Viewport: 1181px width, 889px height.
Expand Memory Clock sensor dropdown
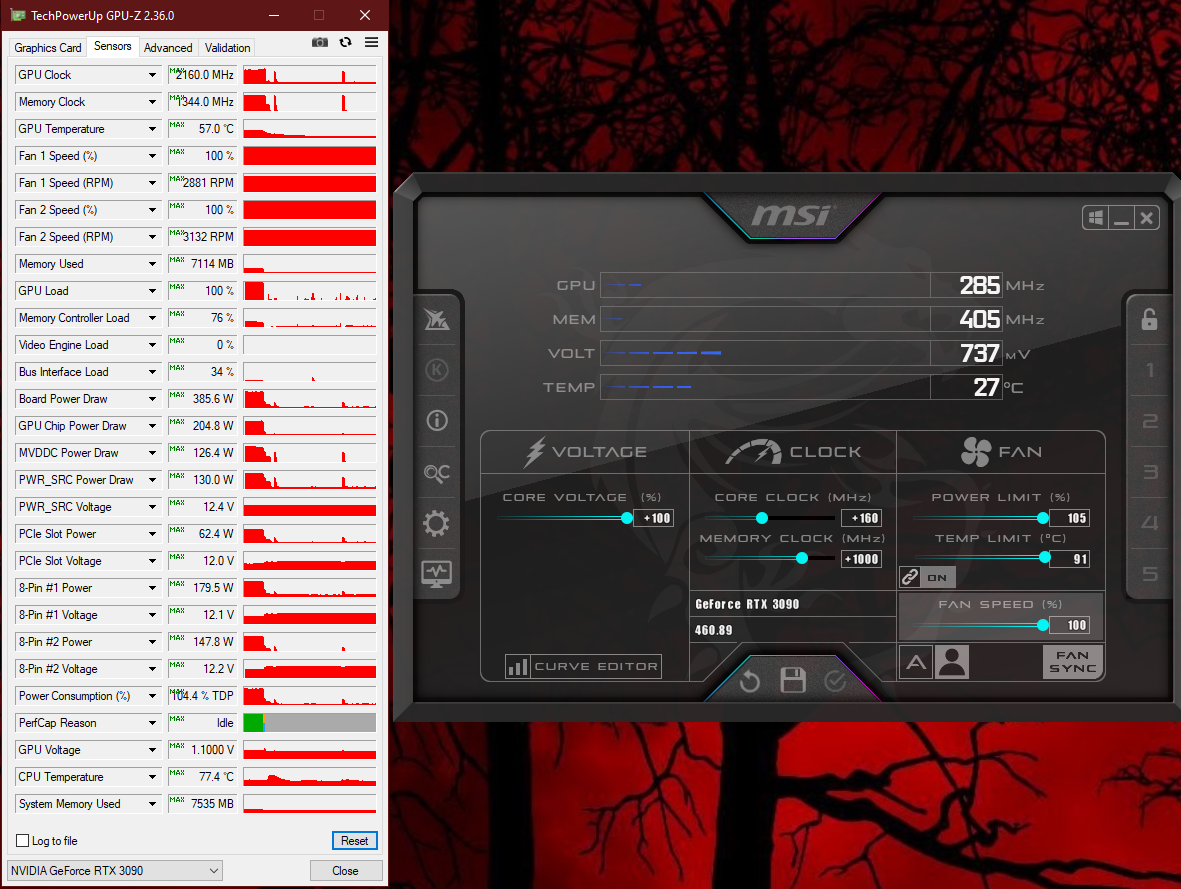[x=152, y=102]
